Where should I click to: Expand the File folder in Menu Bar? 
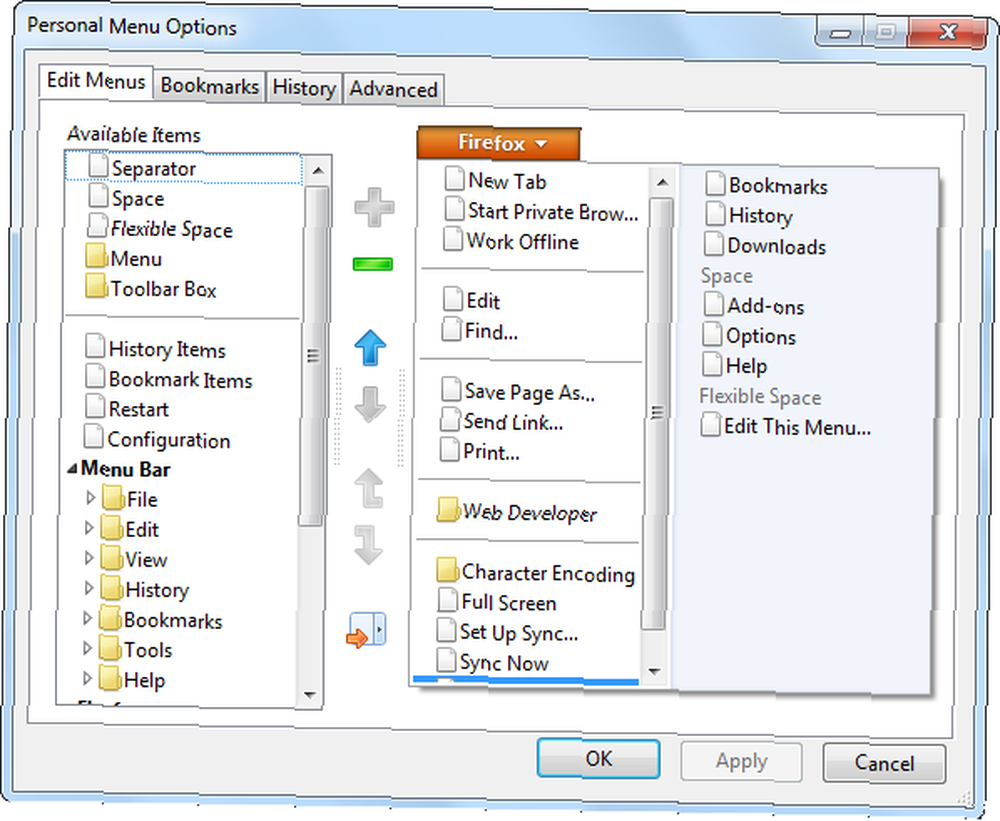click(90, 498)
